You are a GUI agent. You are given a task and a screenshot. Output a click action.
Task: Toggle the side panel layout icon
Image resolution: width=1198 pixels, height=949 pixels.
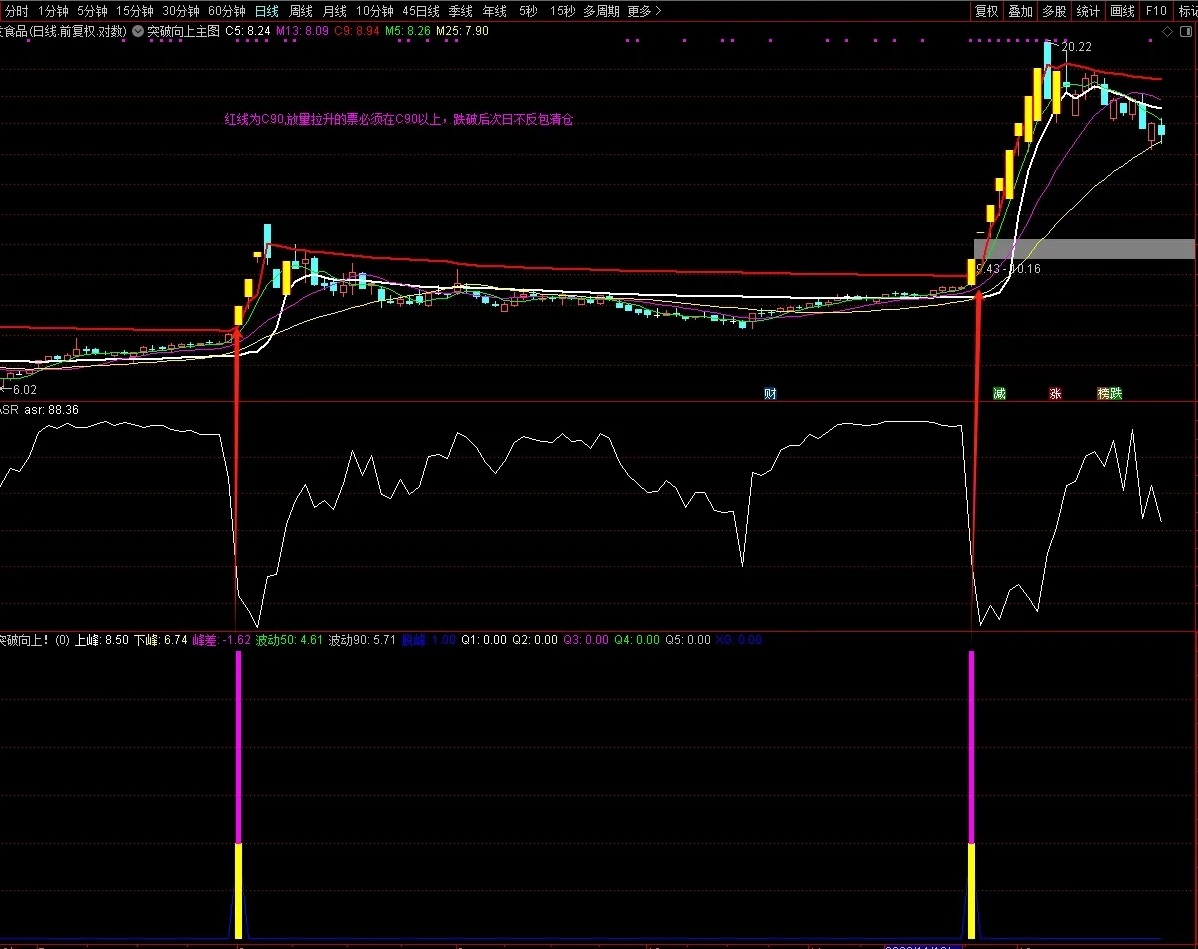[x=1186, y=31]
